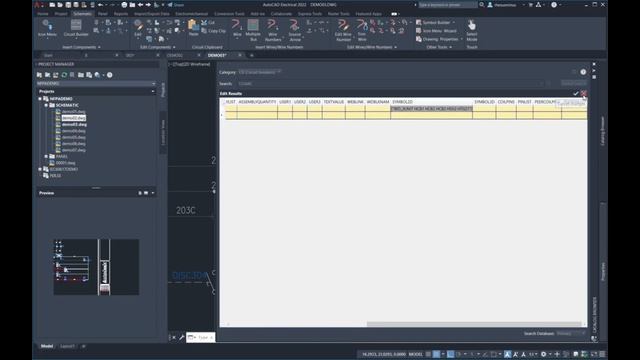Image resolution: width=640 pixels, height=360 pixels.
Task: Collapse the NFPADEMO project node
Action: pos(40,99)
